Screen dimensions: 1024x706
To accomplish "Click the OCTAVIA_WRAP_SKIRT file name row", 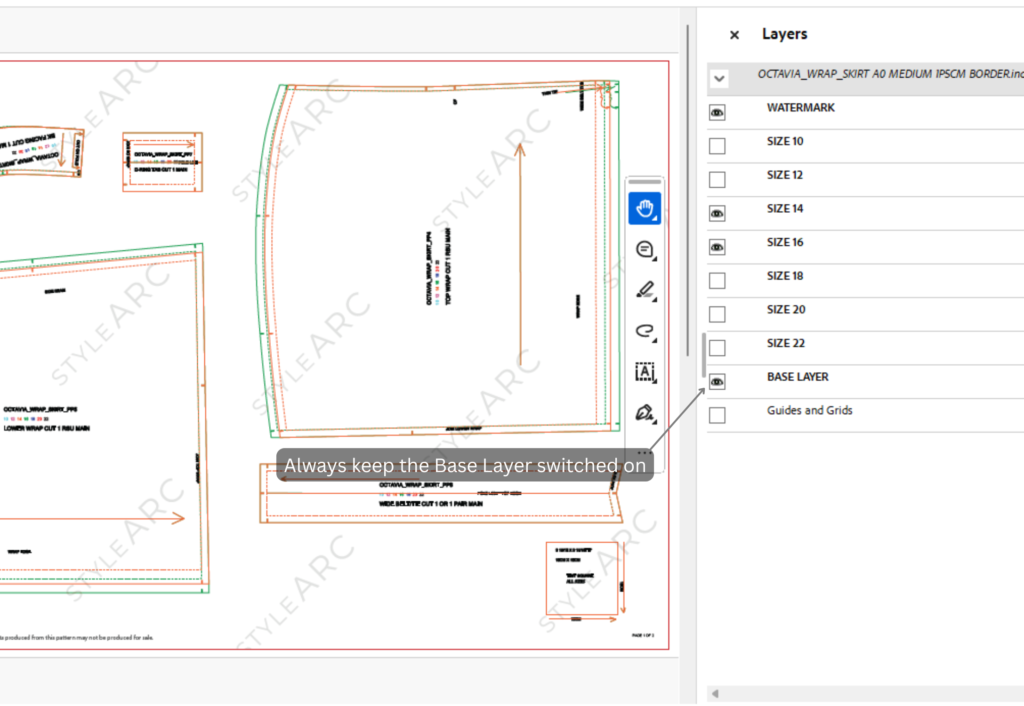I will tap(865, 79).
